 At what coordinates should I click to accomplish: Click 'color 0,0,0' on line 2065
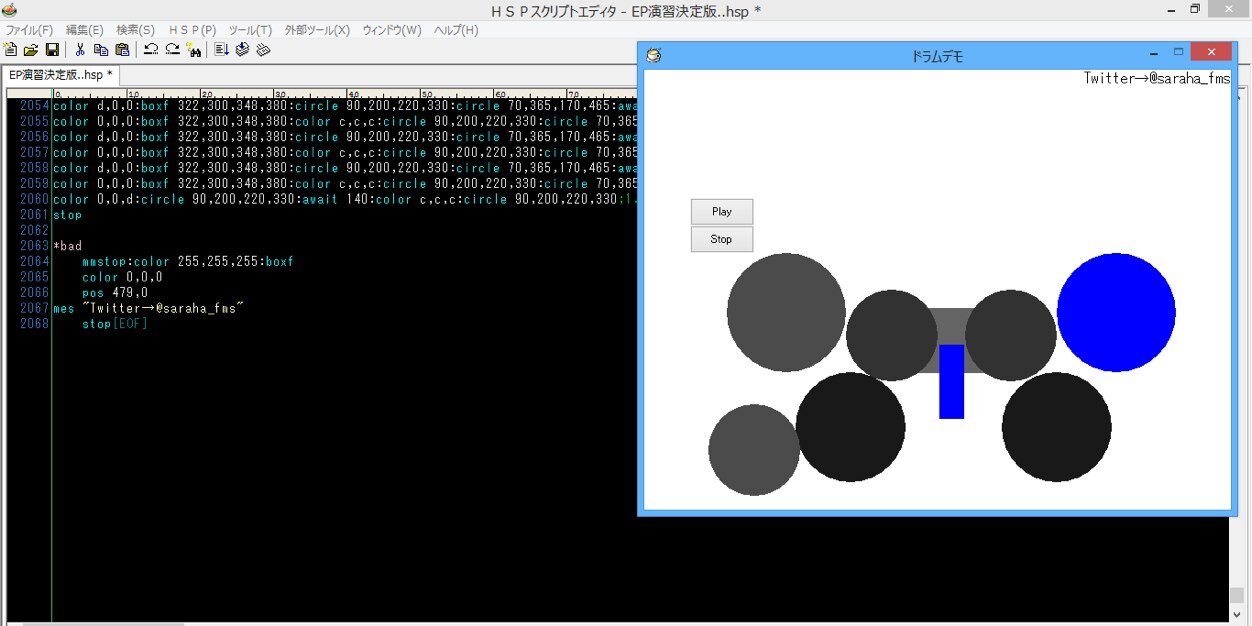click(122, 277)
